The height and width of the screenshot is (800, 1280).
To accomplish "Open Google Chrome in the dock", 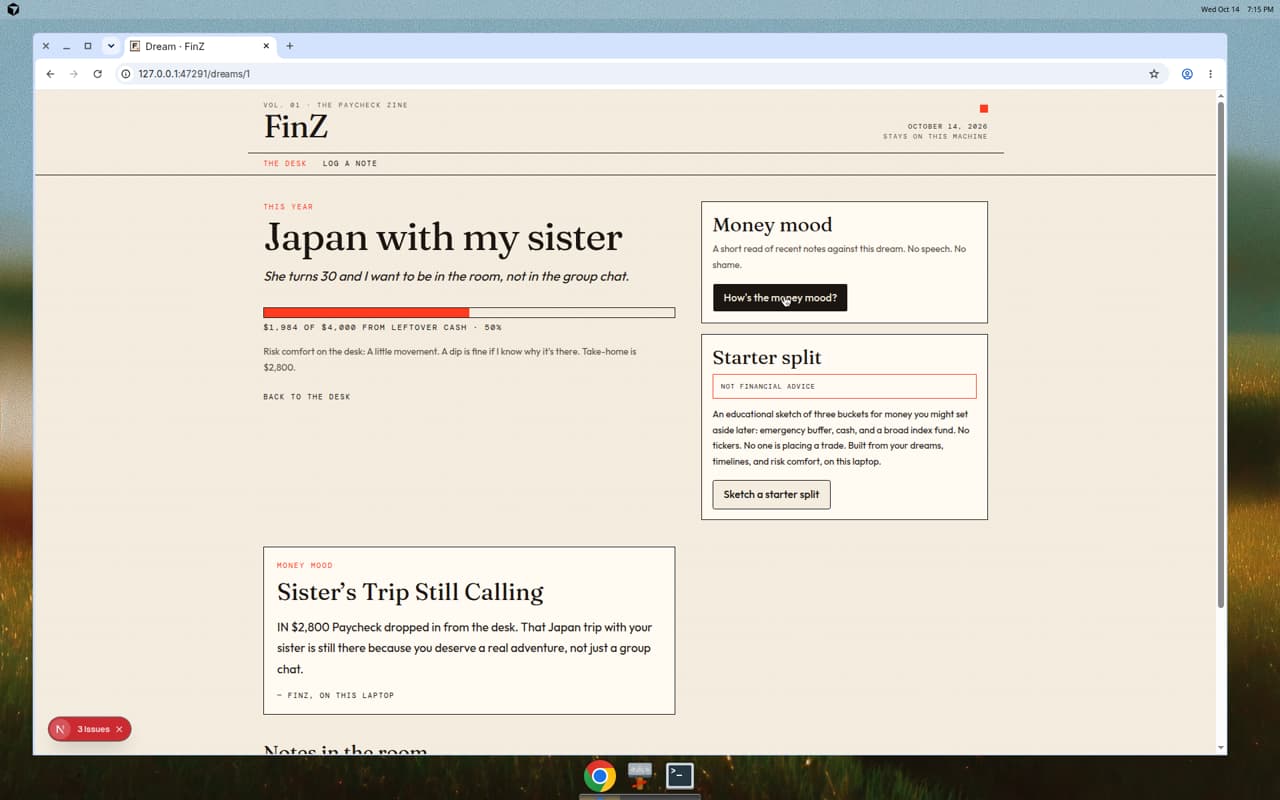I will [x=600, y=775].
